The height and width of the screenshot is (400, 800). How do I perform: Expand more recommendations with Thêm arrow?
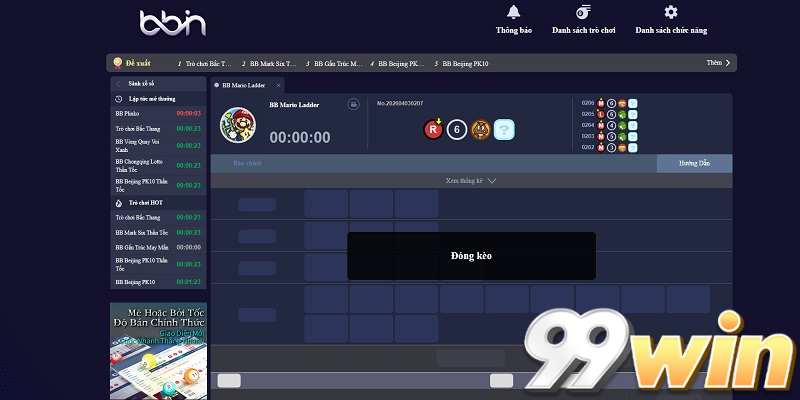718,63
